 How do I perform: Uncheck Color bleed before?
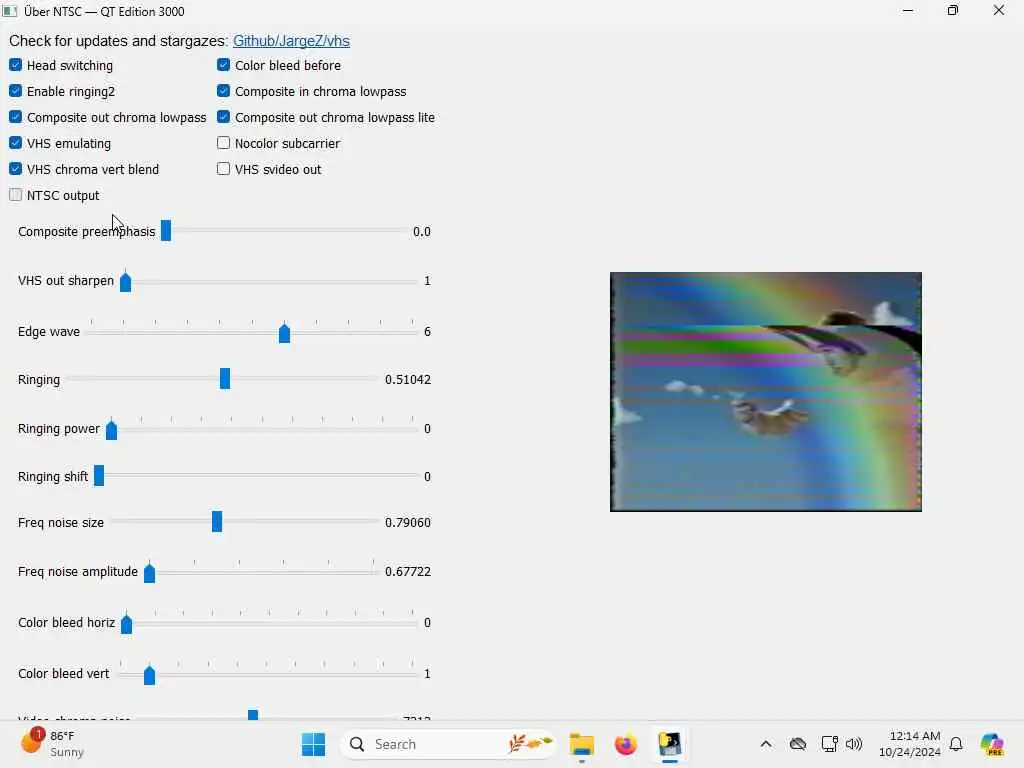[x=223, y=65]
